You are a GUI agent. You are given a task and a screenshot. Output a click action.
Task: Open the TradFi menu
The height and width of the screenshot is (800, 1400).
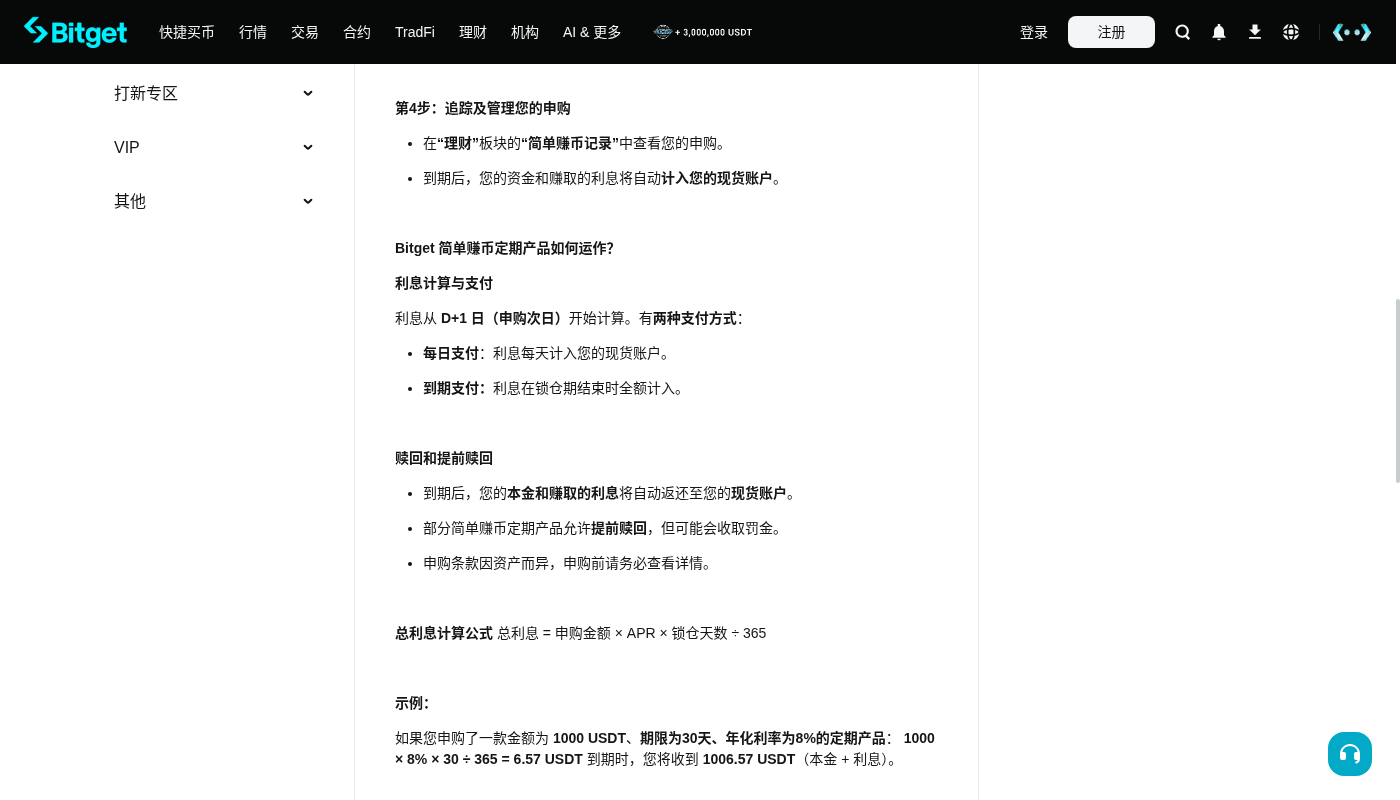[415, 32]
